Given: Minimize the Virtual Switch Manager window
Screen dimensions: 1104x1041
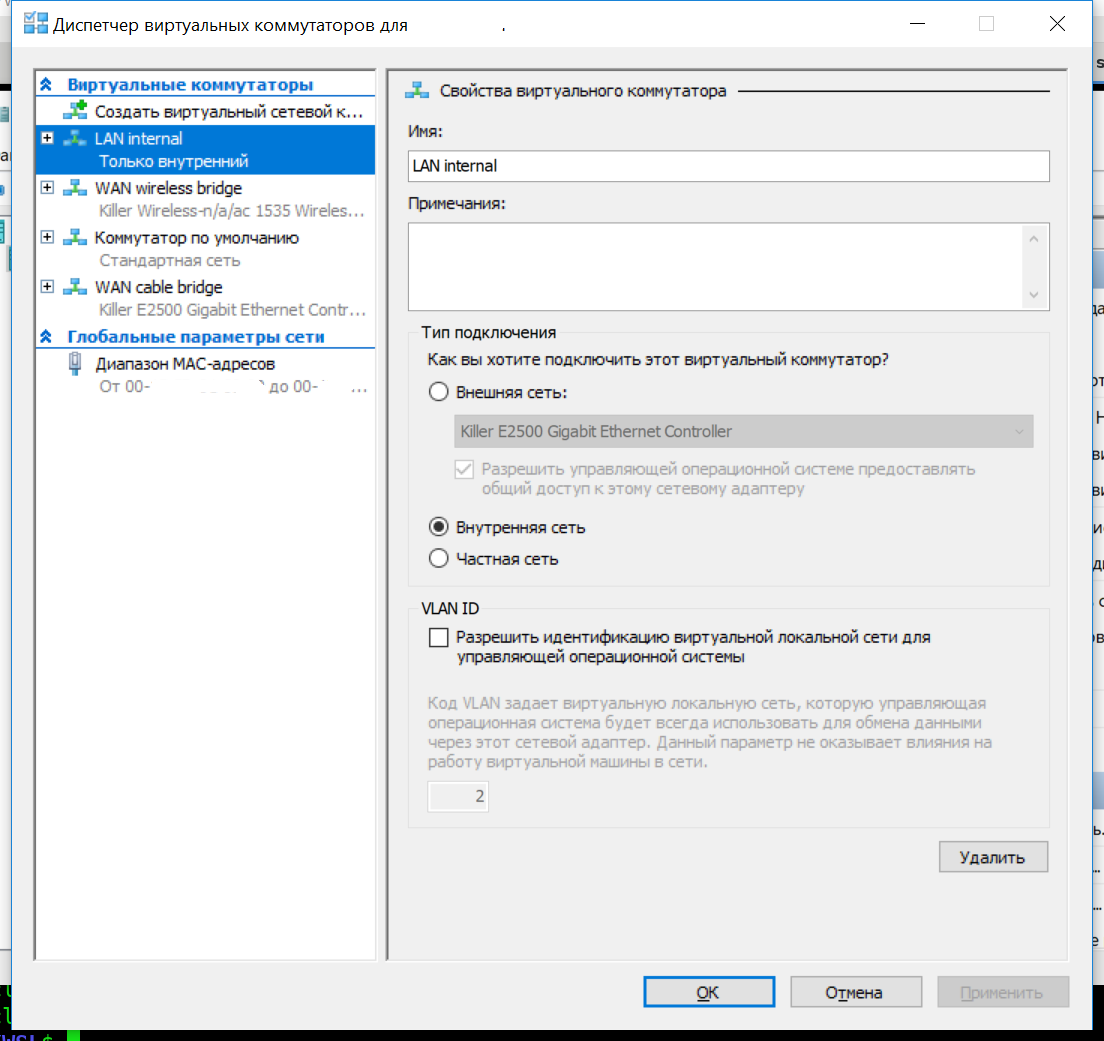Looking at the screenshot, I should click(x=917, y=24).
